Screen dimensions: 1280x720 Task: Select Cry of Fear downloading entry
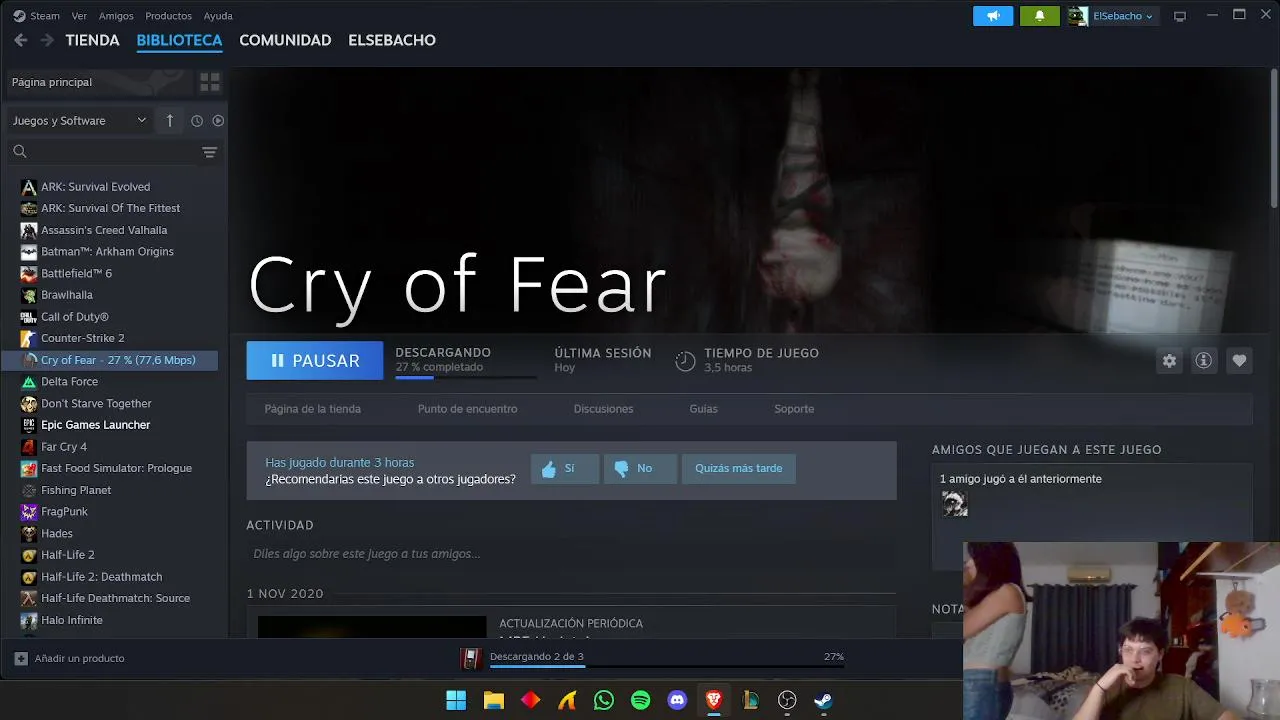click(x=110, y=360)
